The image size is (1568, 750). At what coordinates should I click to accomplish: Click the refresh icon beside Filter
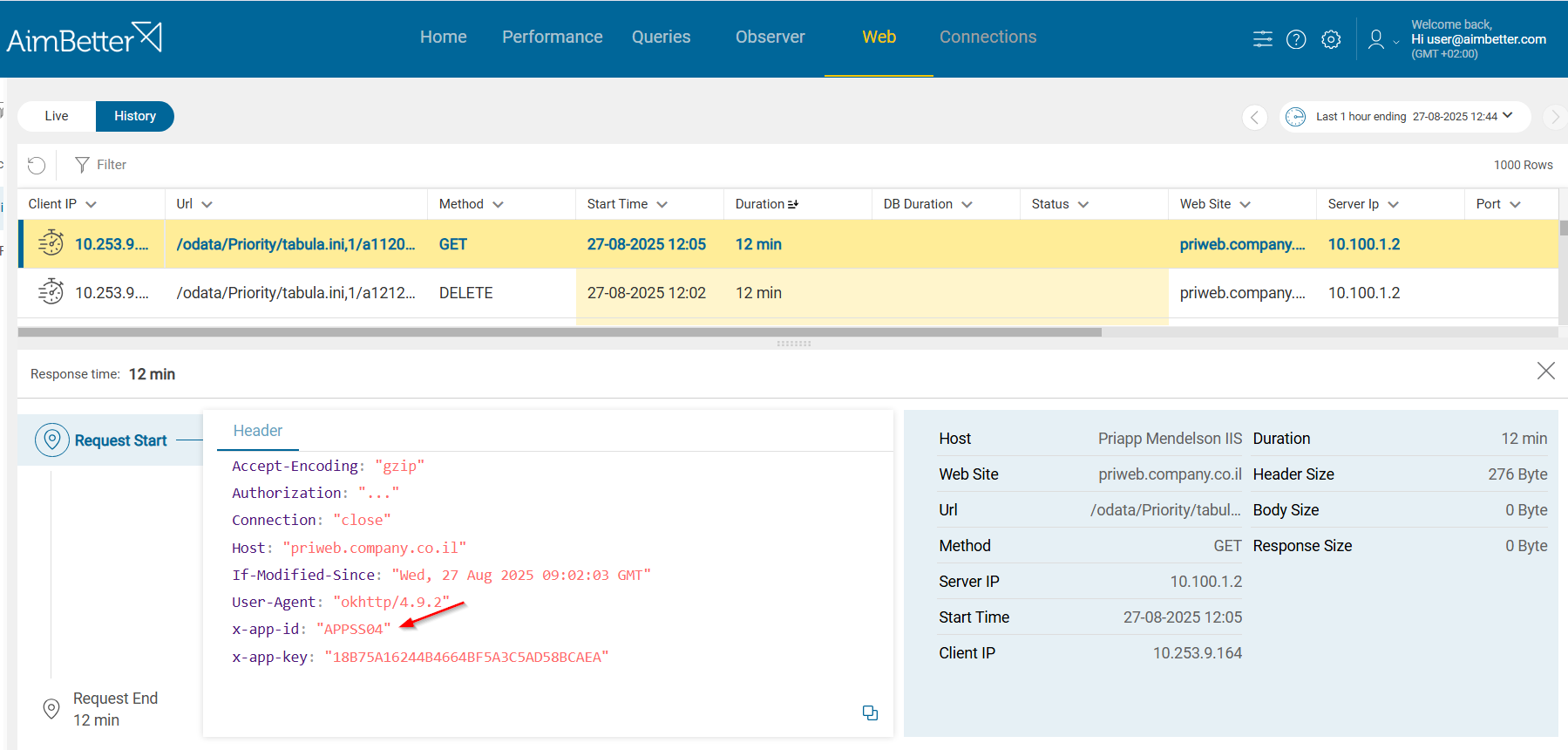pos(37,165)
